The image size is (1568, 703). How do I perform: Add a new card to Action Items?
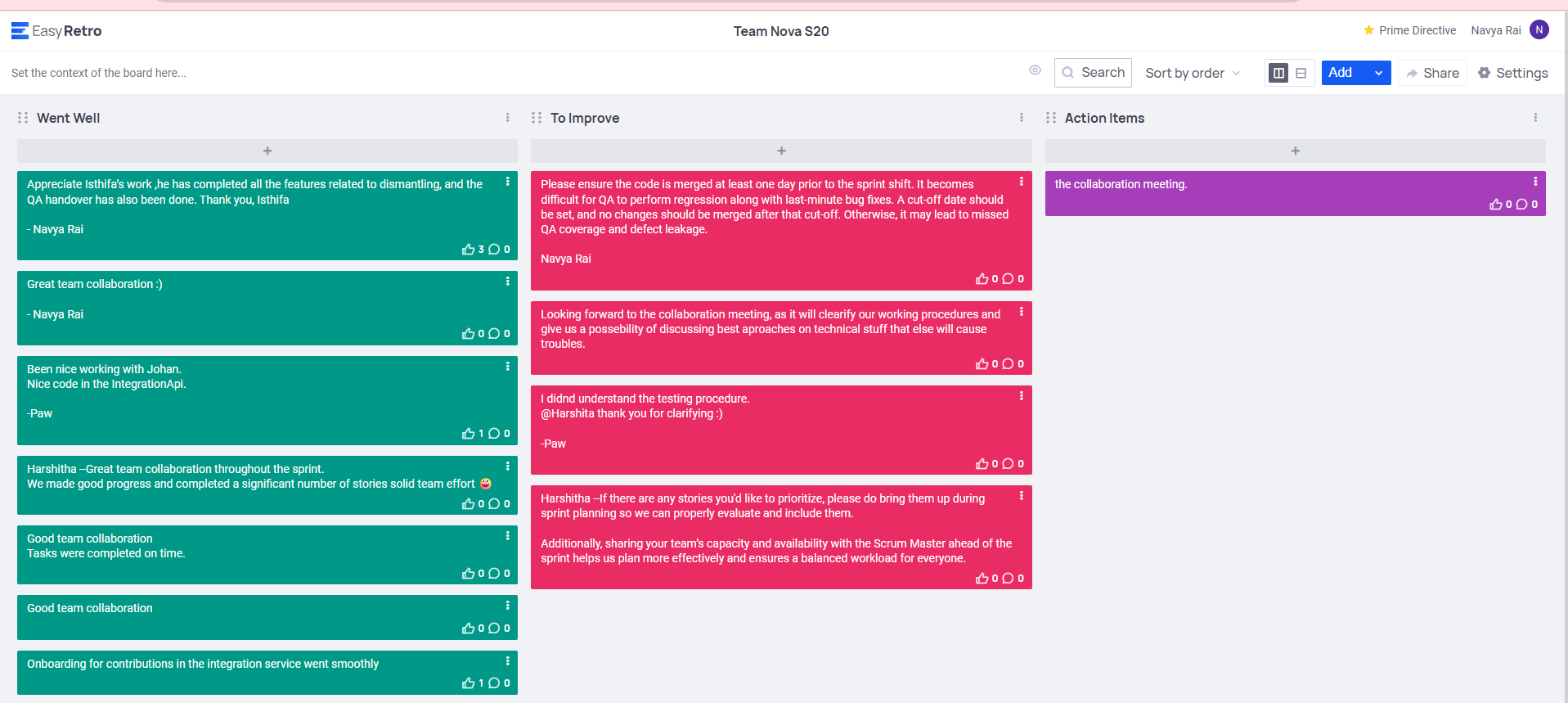click(x=1296, y=151)
